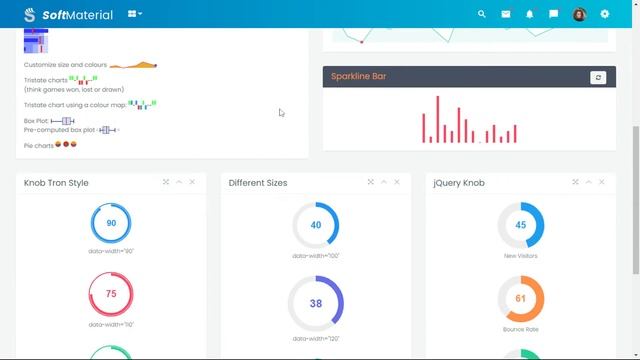Open the mail envelope icon
This screenshot has width=640, height=360.
506,14
